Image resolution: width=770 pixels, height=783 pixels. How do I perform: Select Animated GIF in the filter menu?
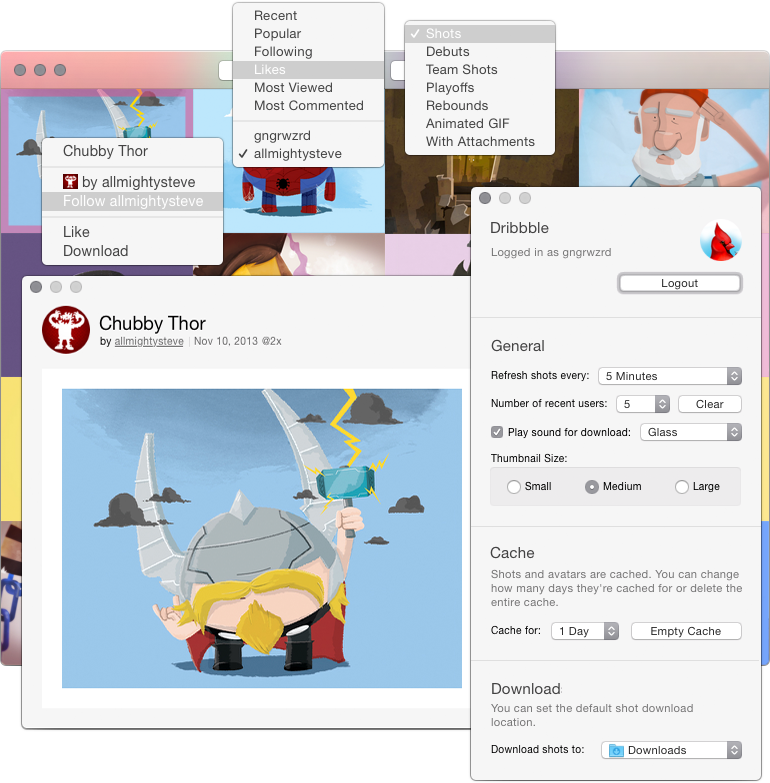click(x=467, y=124)
